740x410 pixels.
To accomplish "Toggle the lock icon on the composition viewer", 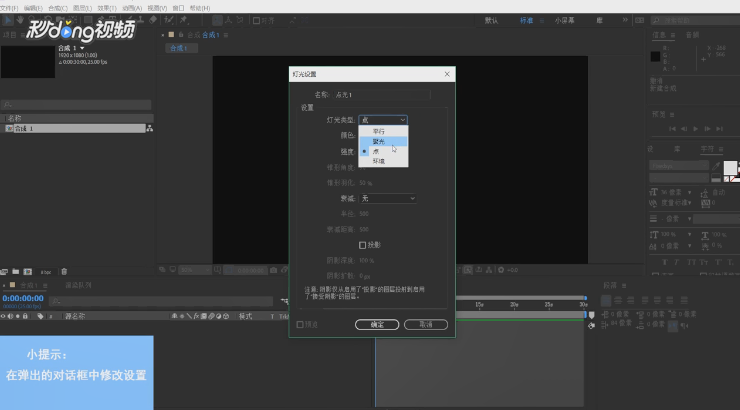I will 181,35.
